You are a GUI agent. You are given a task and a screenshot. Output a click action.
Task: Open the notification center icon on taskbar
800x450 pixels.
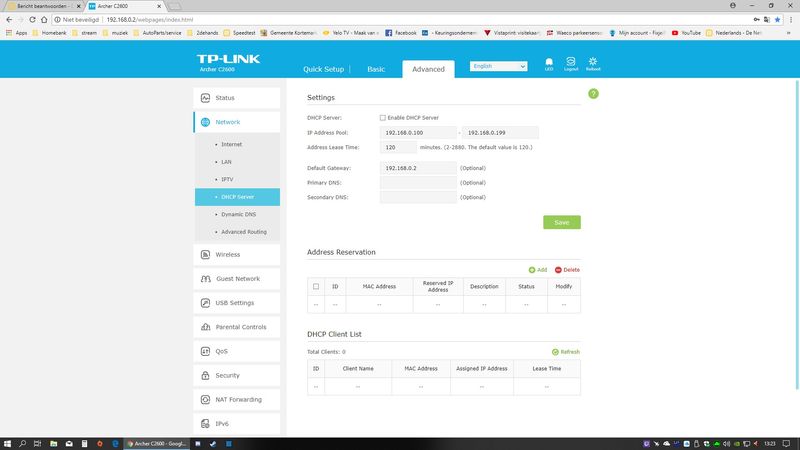787,444
